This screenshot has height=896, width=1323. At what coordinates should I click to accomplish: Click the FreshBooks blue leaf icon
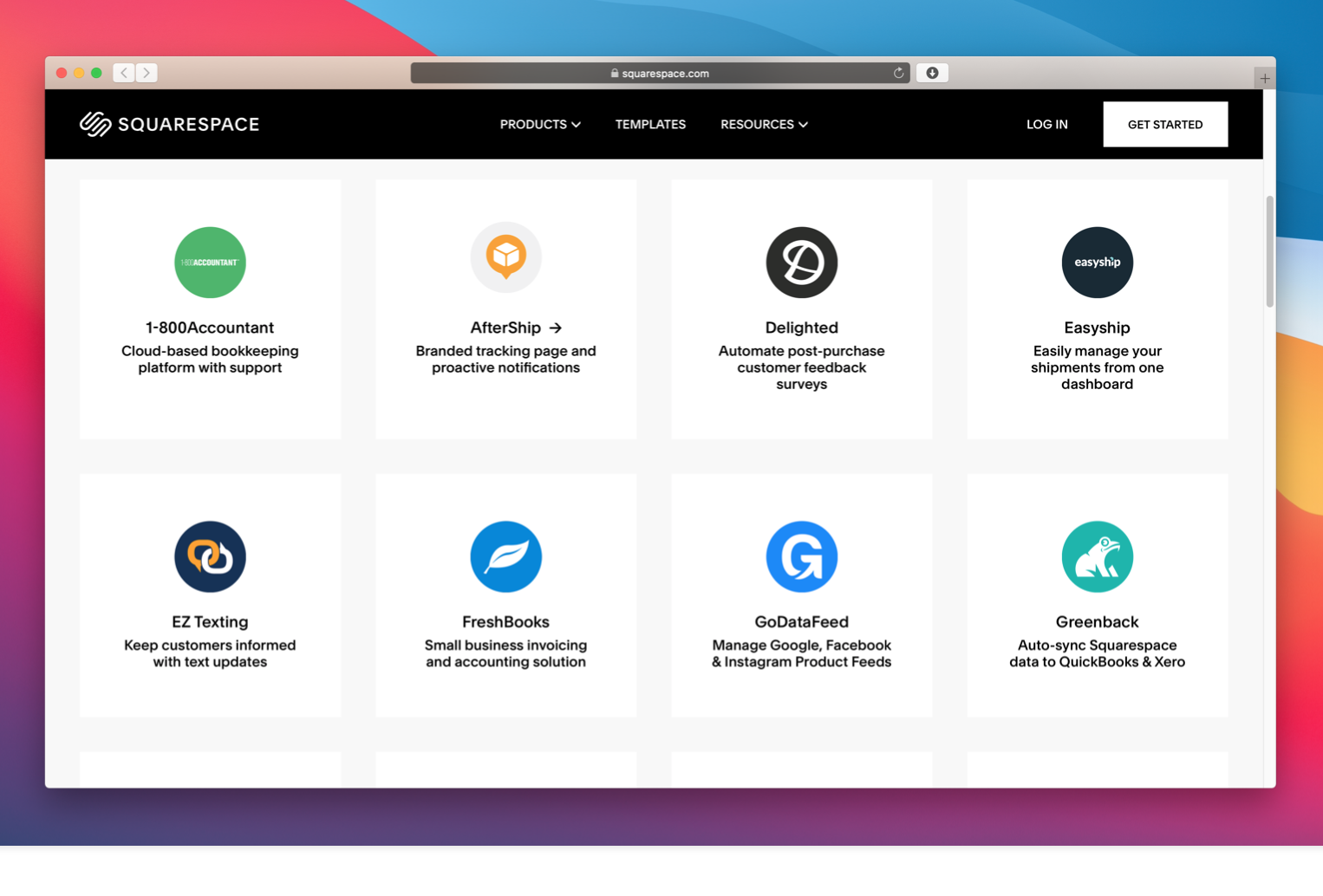pyautogui.click(x=505, y=556)
